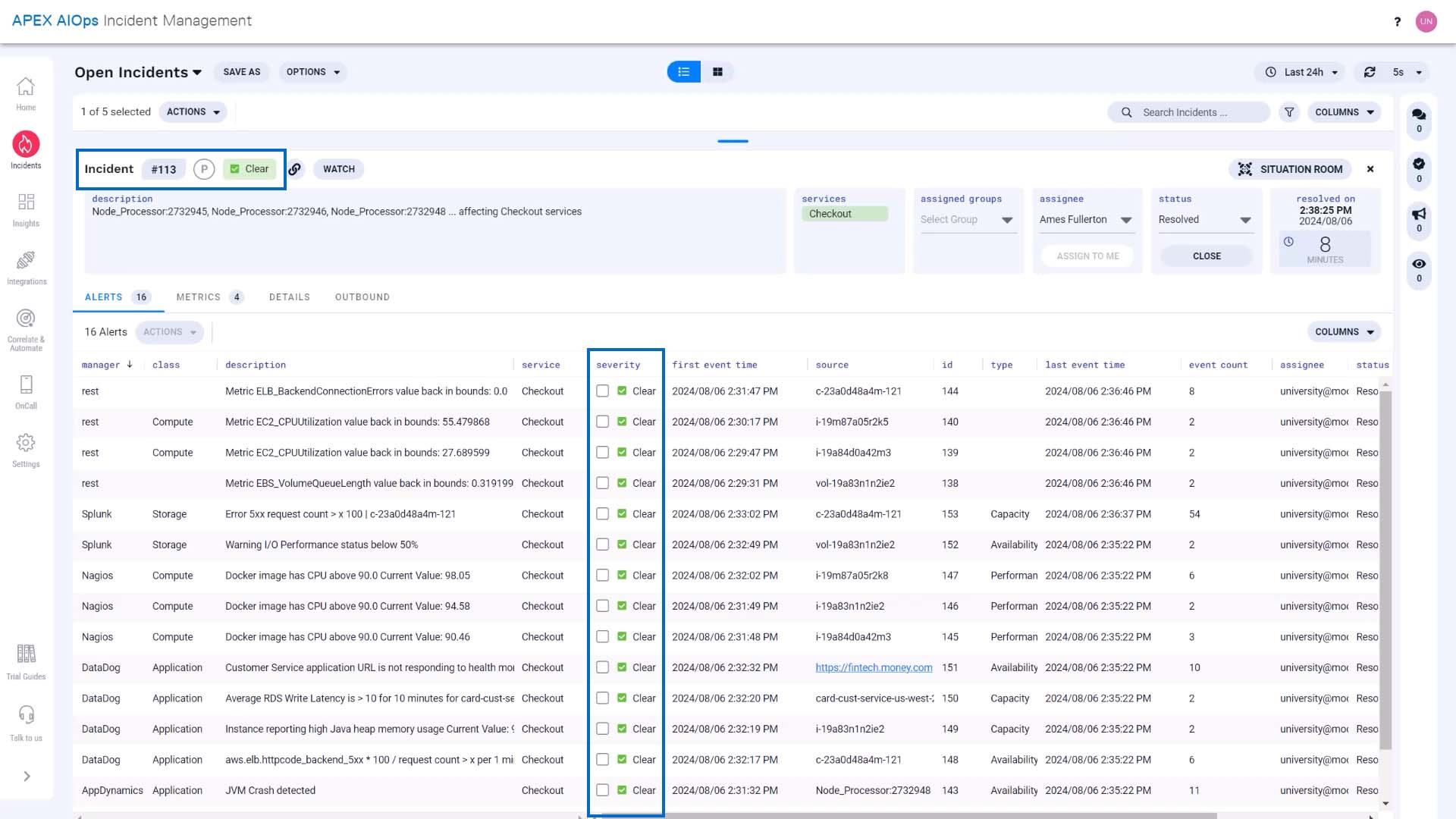
Task: Open top COLUMNS dropdown near search
Action: (x=1345, y=112)
